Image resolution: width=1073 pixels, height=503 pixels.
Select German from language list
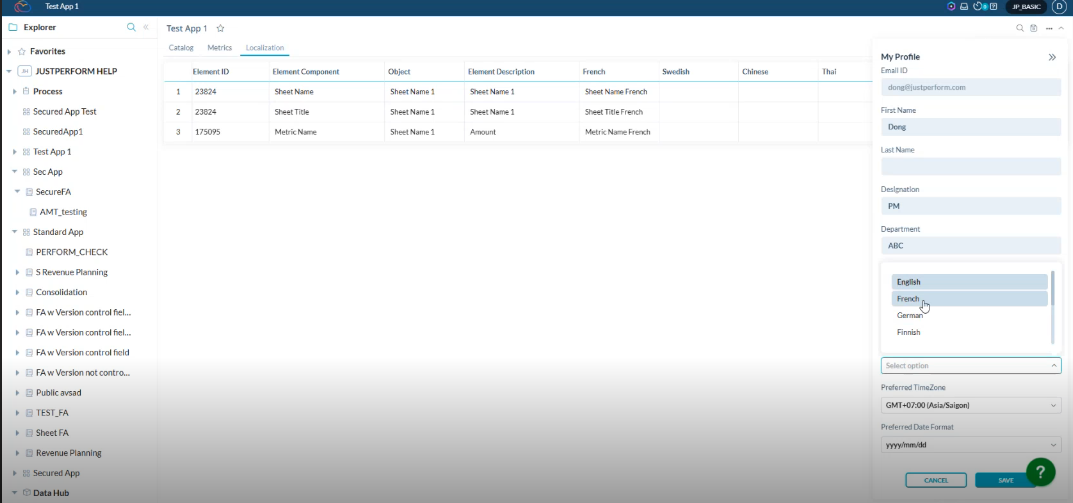click(910, 315)
